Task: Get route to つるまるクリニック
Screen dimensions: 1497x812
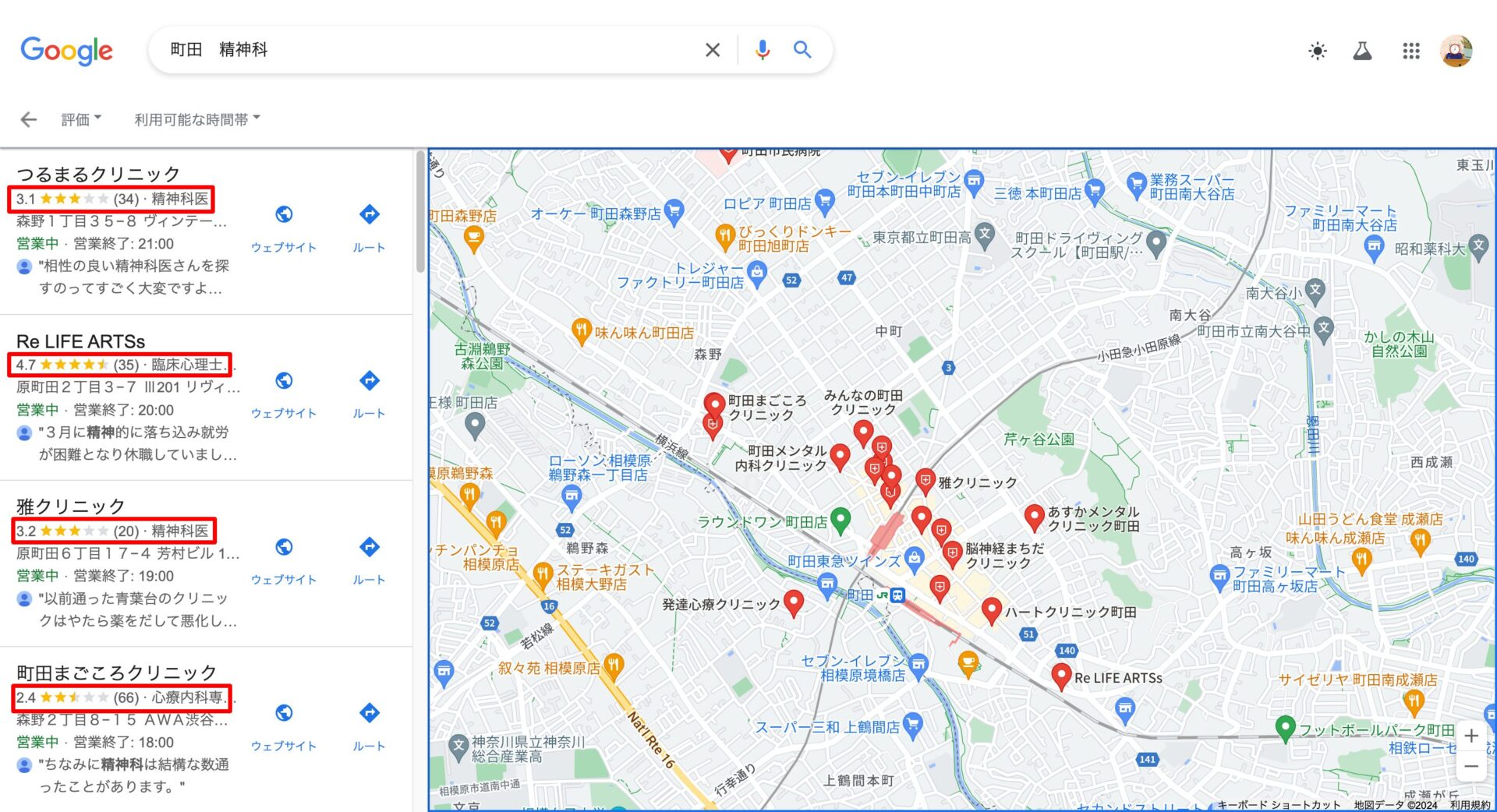Action: click(369, 228)
